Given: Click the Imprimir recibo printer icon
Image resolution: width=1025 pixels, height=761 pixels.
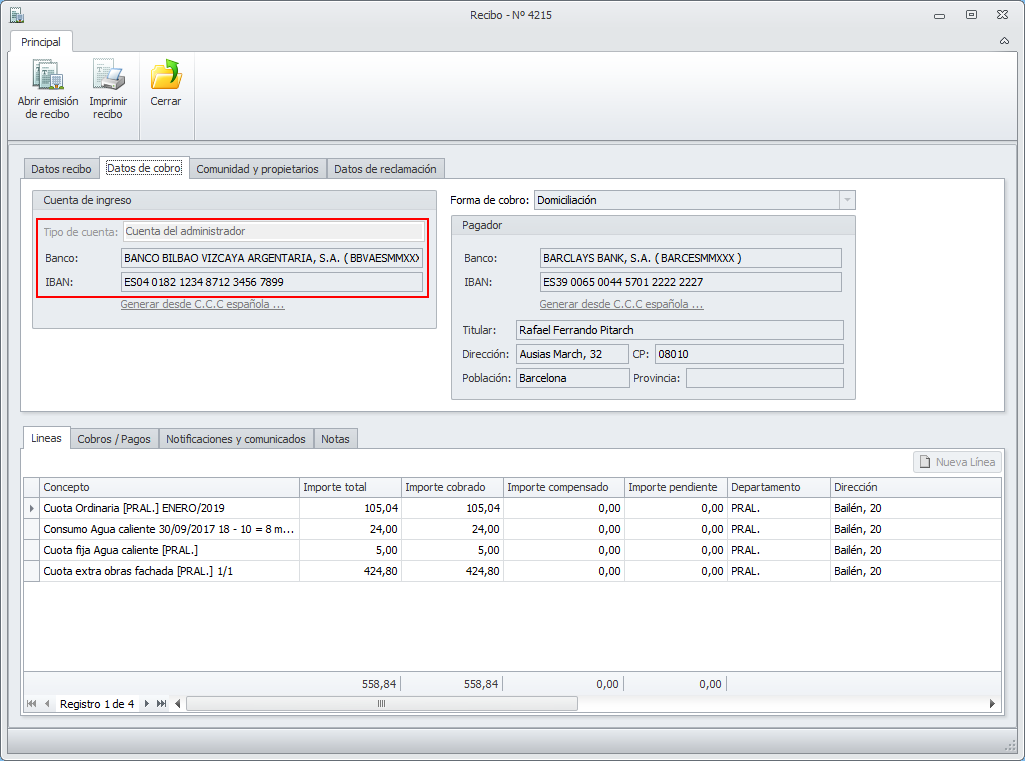Looking at the screenshot, I should tap(108, 76).
